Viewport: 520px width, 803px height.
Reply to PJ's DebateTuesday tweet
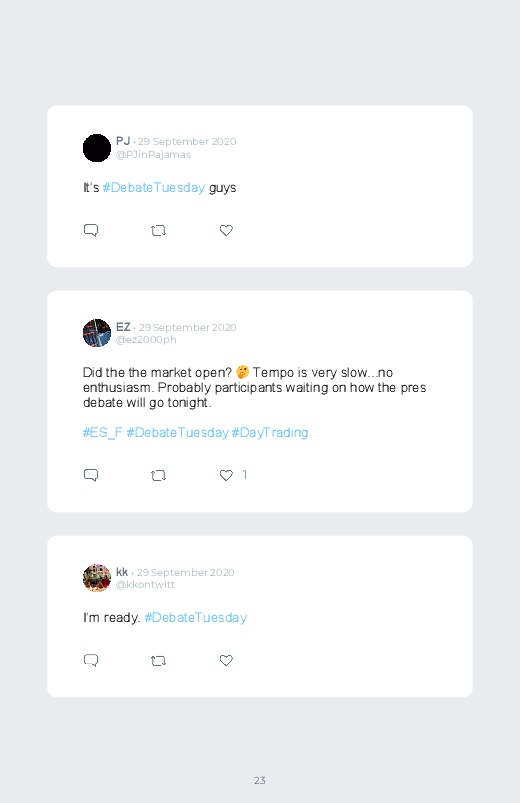click(91, 230)
